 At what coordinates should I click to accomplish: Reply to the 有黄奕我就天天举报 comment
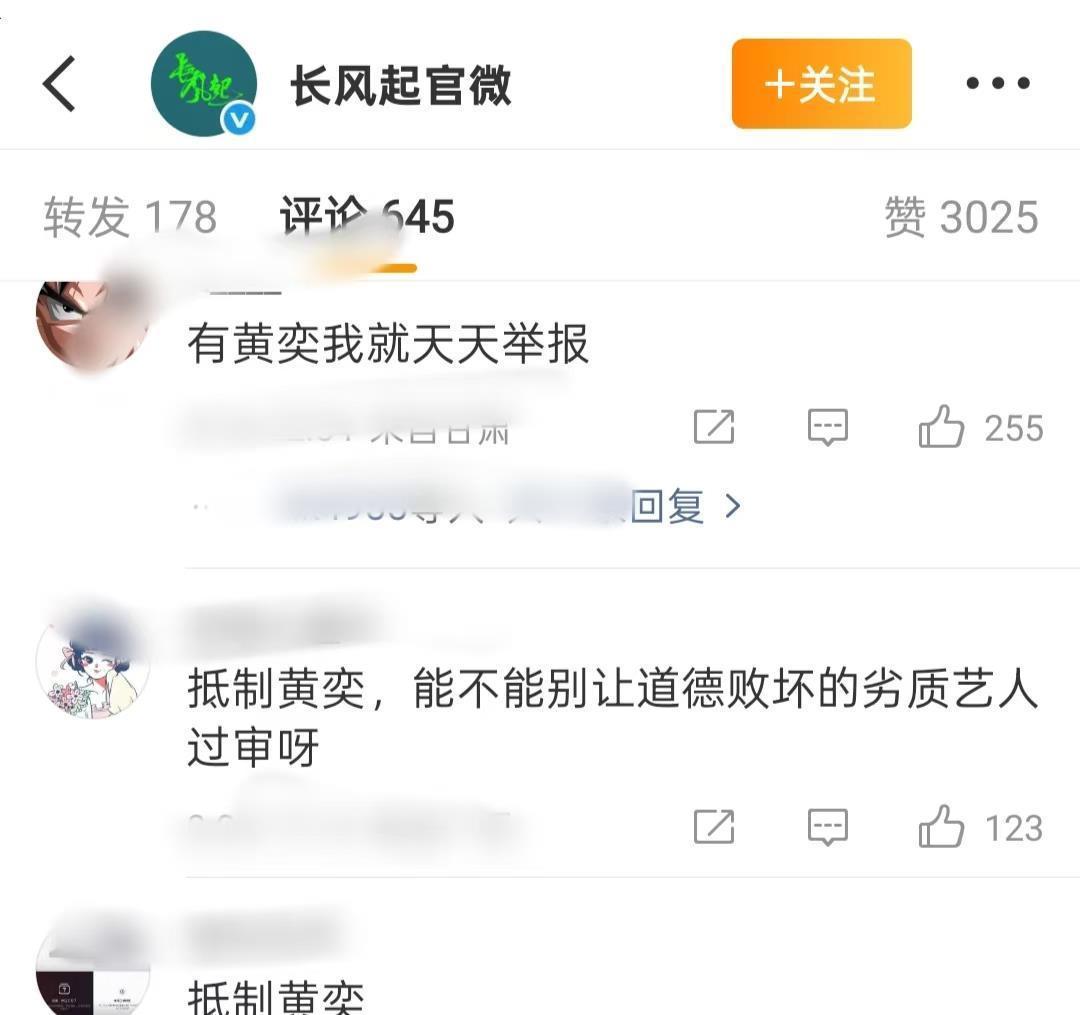828,428
